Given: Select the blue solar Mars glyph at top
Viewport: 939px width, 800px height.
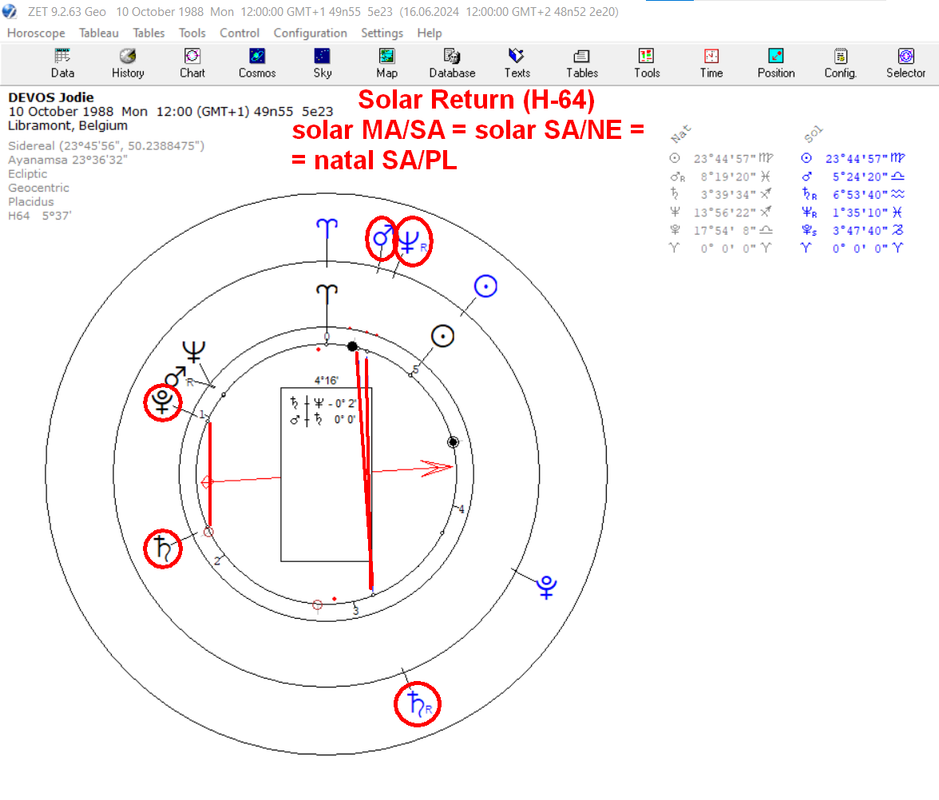Looking at the screenshot, I should (x=382, y=238).
